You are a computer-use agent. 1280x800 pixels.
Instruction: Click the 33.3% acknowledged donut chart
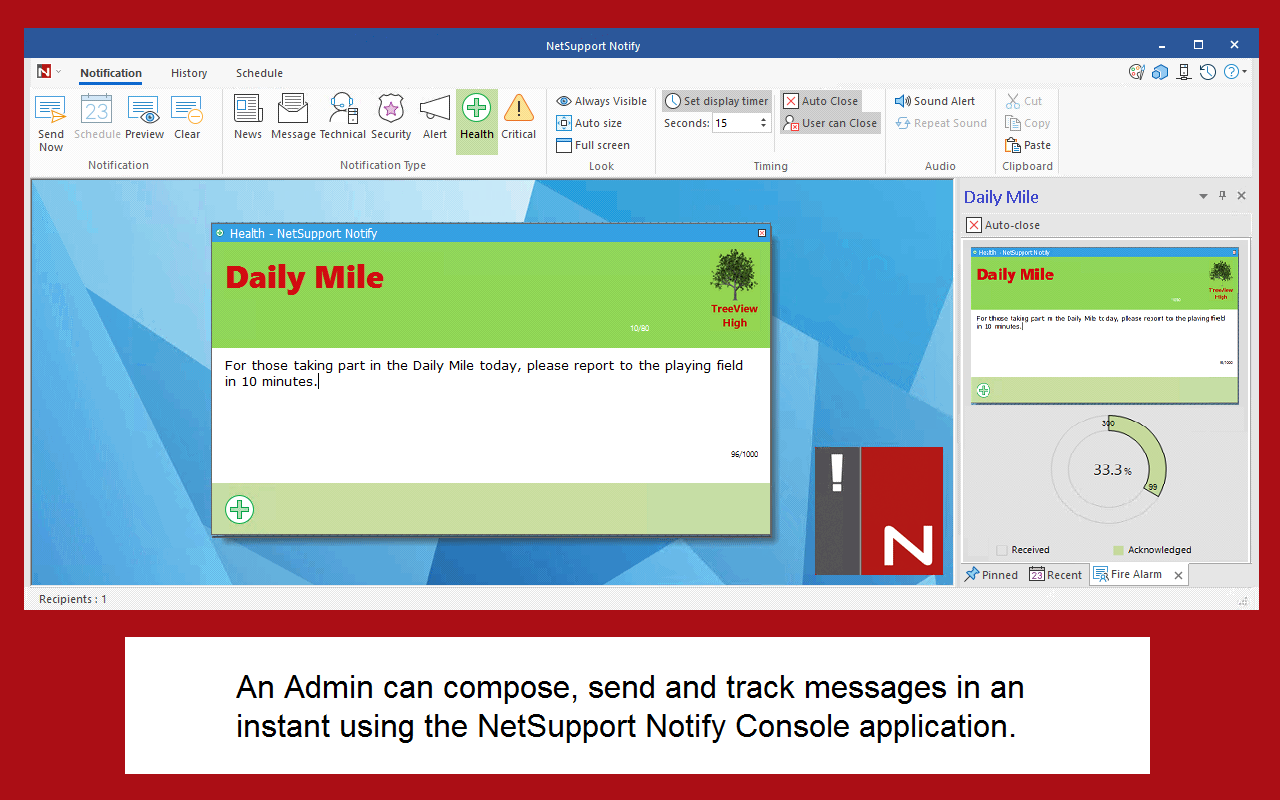pos(1108,470)
